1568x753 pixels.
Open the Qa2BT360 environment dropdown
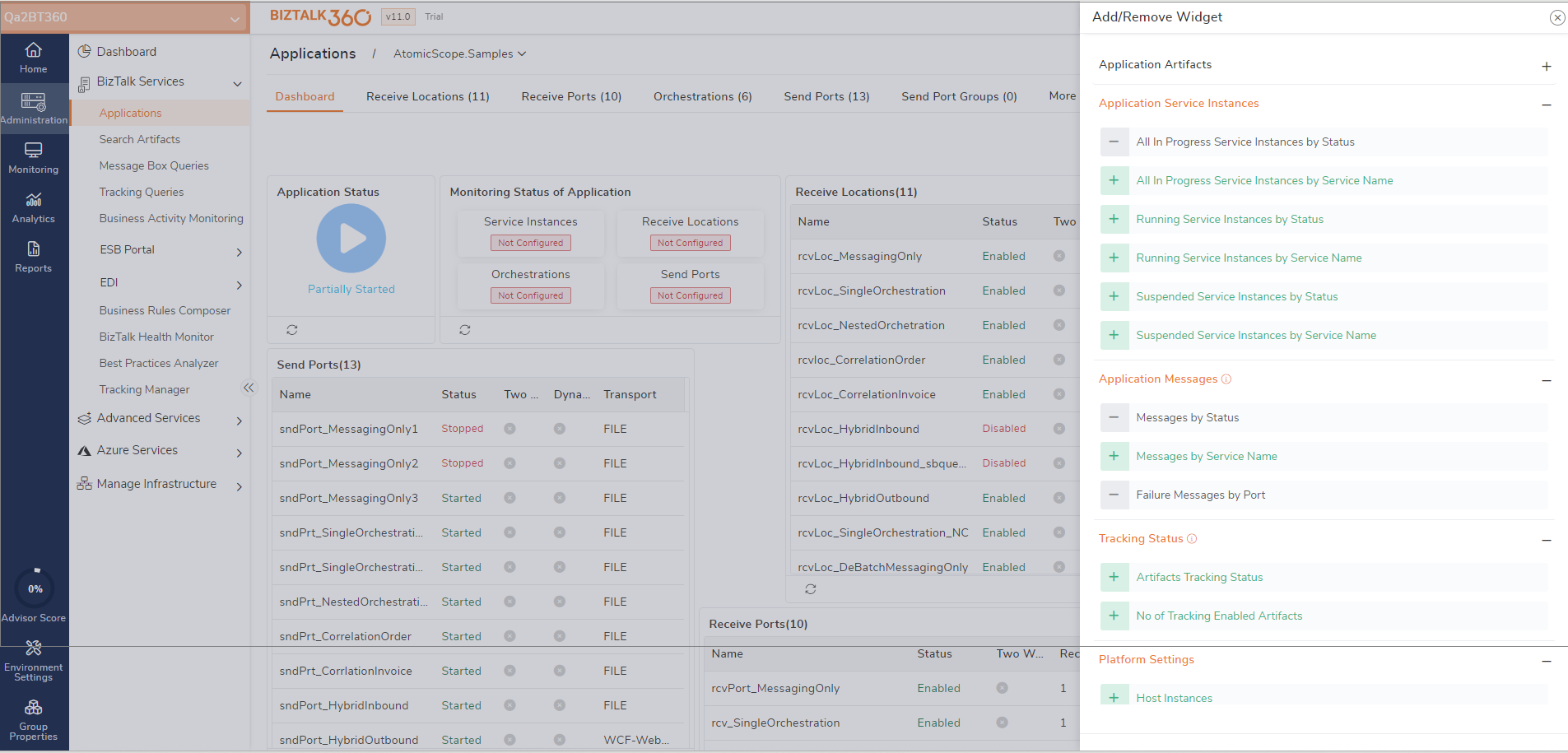124,17
